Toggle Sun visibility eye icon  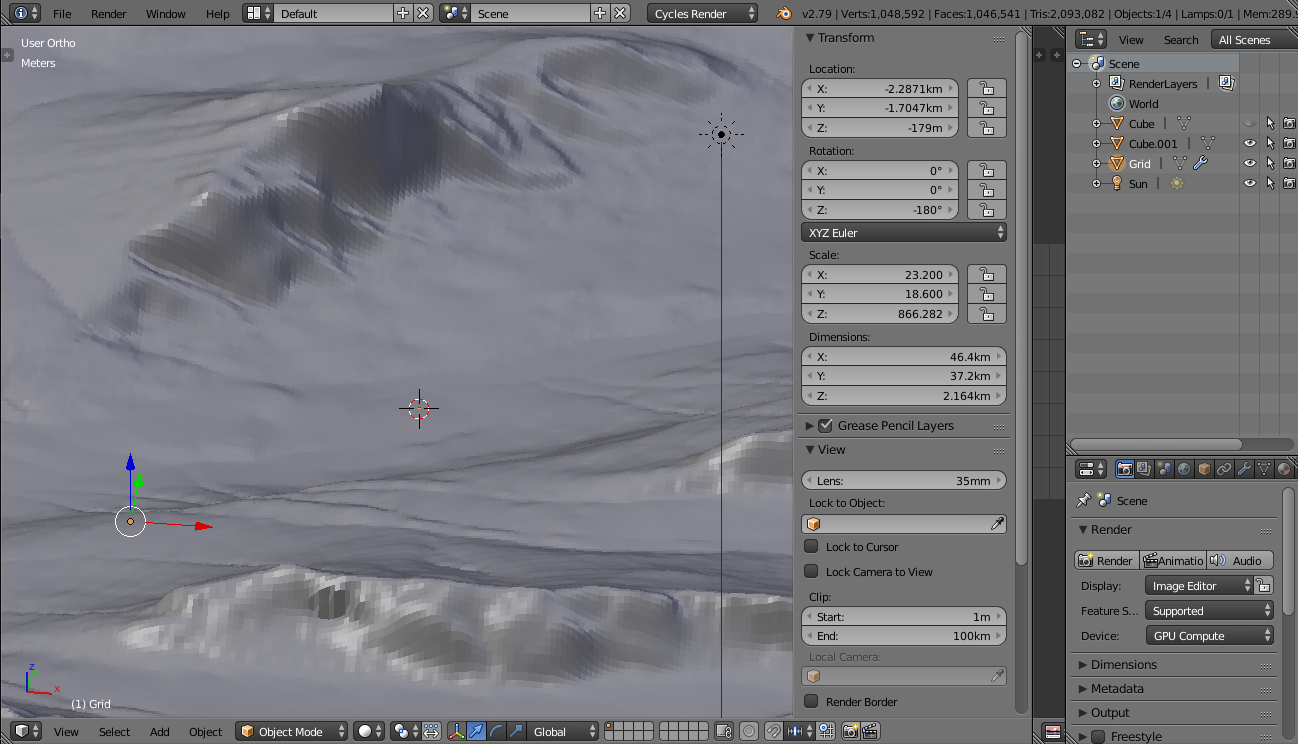[1250, 183]
